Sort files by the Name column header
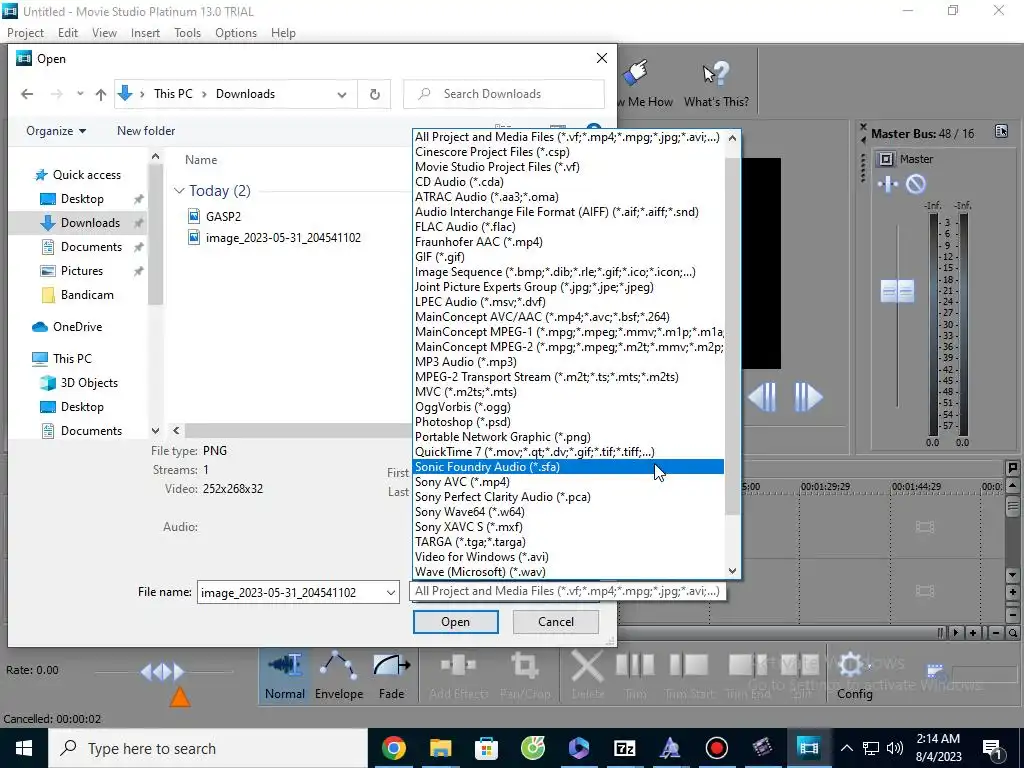 [201, 160]
